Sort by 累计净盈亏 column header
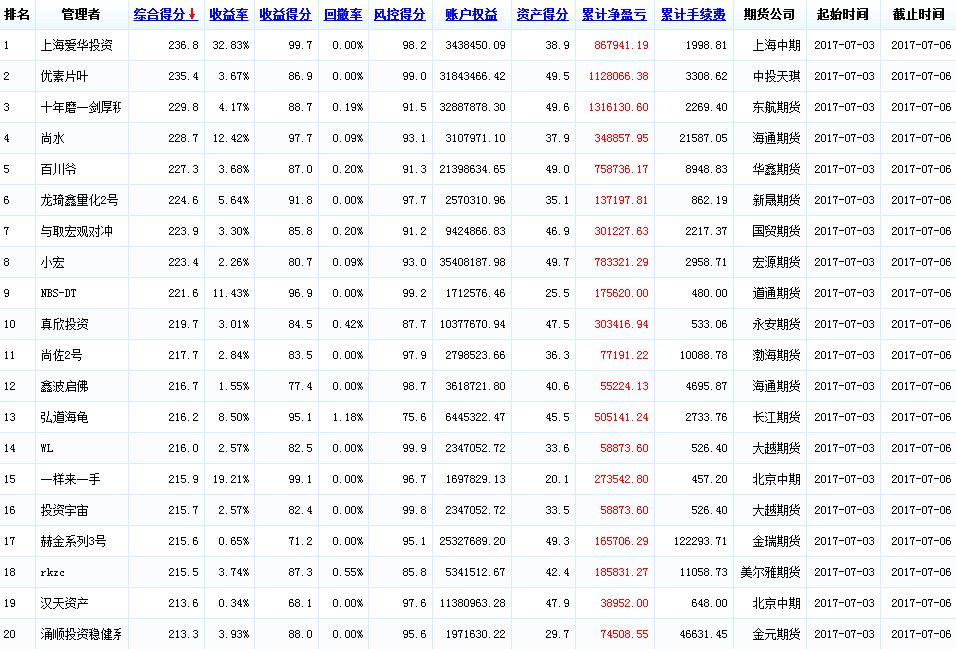 [x=614, y=15]
